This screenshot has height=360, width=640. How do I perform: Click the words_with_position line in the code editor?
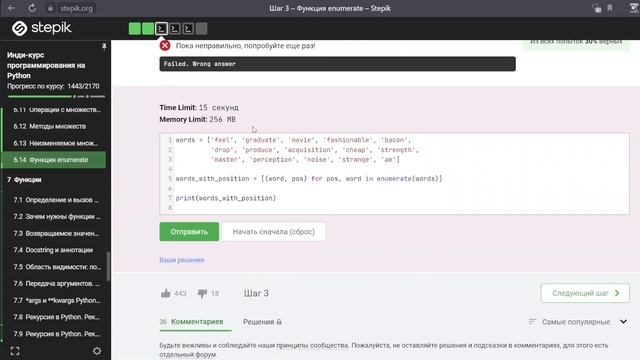pyautogui.click(x=309, y=178)
